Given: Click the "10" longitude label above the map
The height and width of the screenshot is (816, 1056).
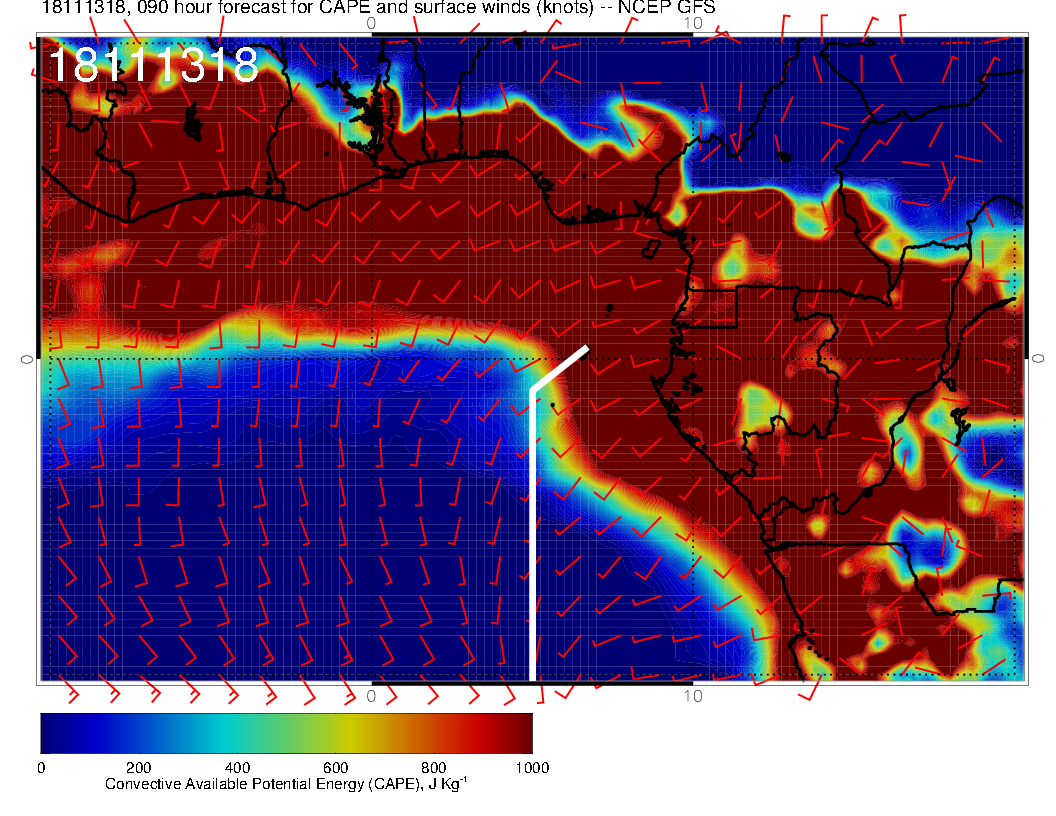Looking at the screenshot, I should tap(692, 22).
